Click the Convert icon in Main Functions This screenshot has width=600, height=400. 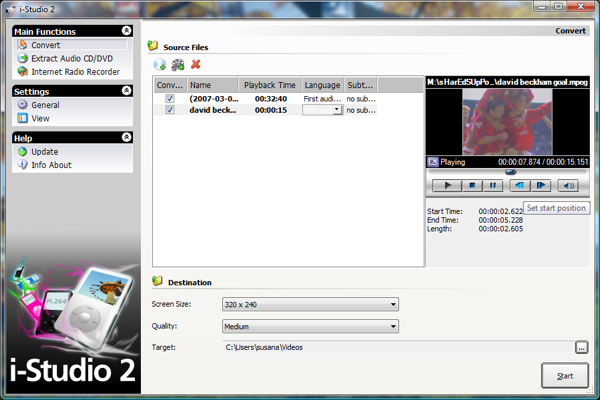pyautogui.click(x=23, y=45)
